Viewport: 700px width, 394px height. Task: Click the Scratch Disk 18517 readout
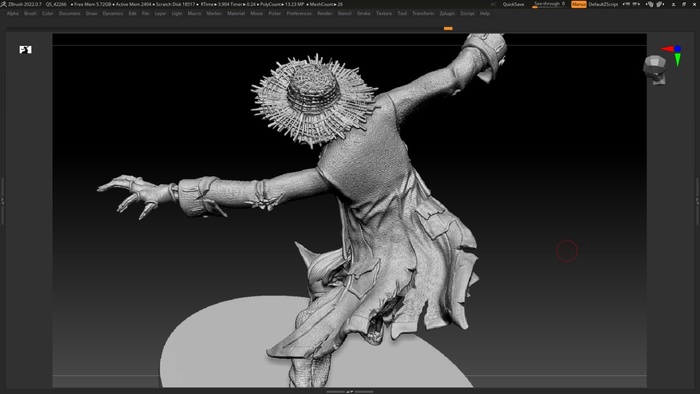tap(175, 4)
